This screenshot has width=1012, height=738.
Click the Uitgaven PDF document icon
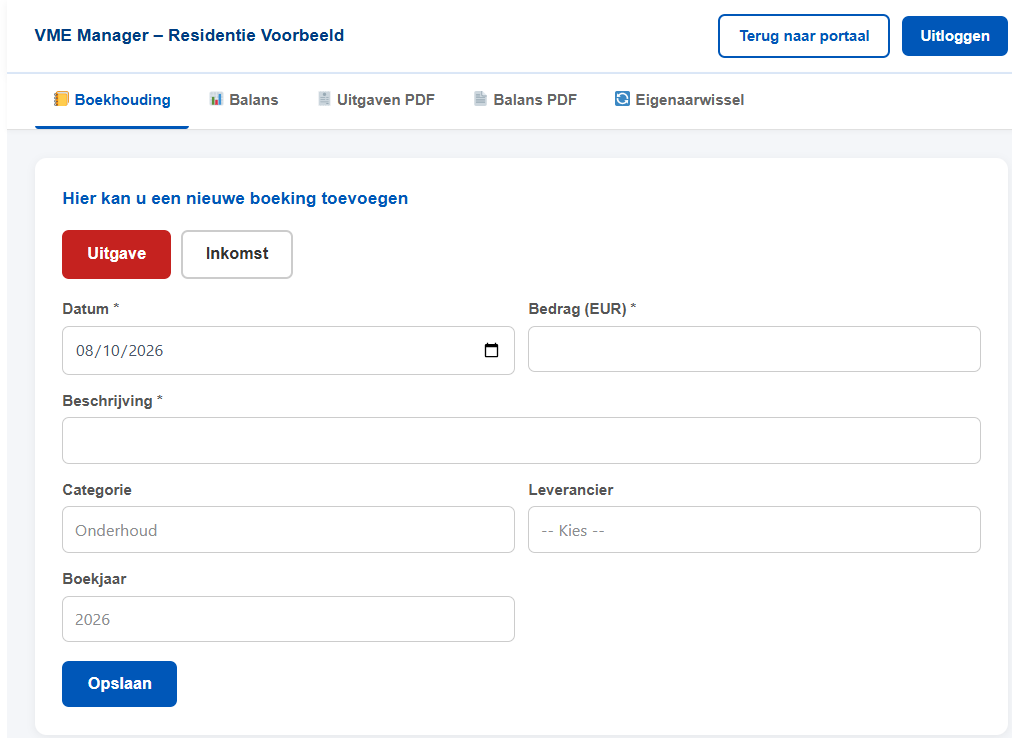point(324,99)
